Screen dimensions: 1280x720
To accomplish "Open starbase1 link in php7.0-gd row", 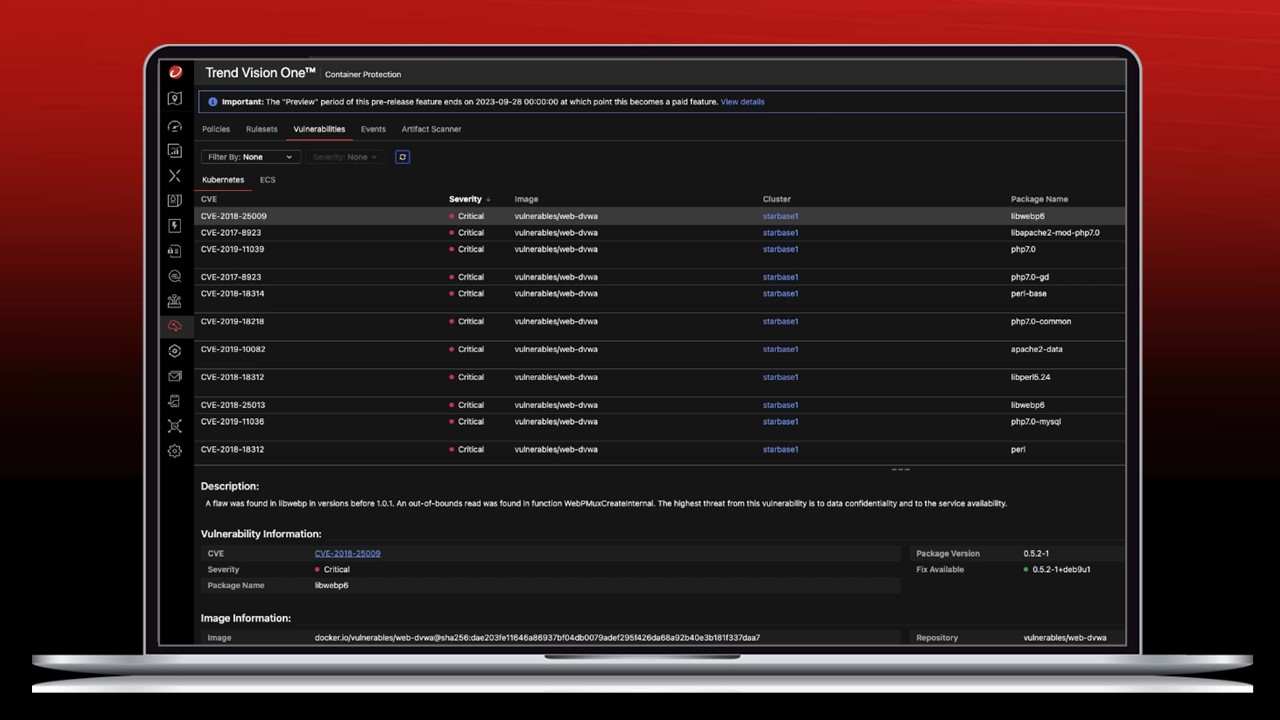I will 780,277.
